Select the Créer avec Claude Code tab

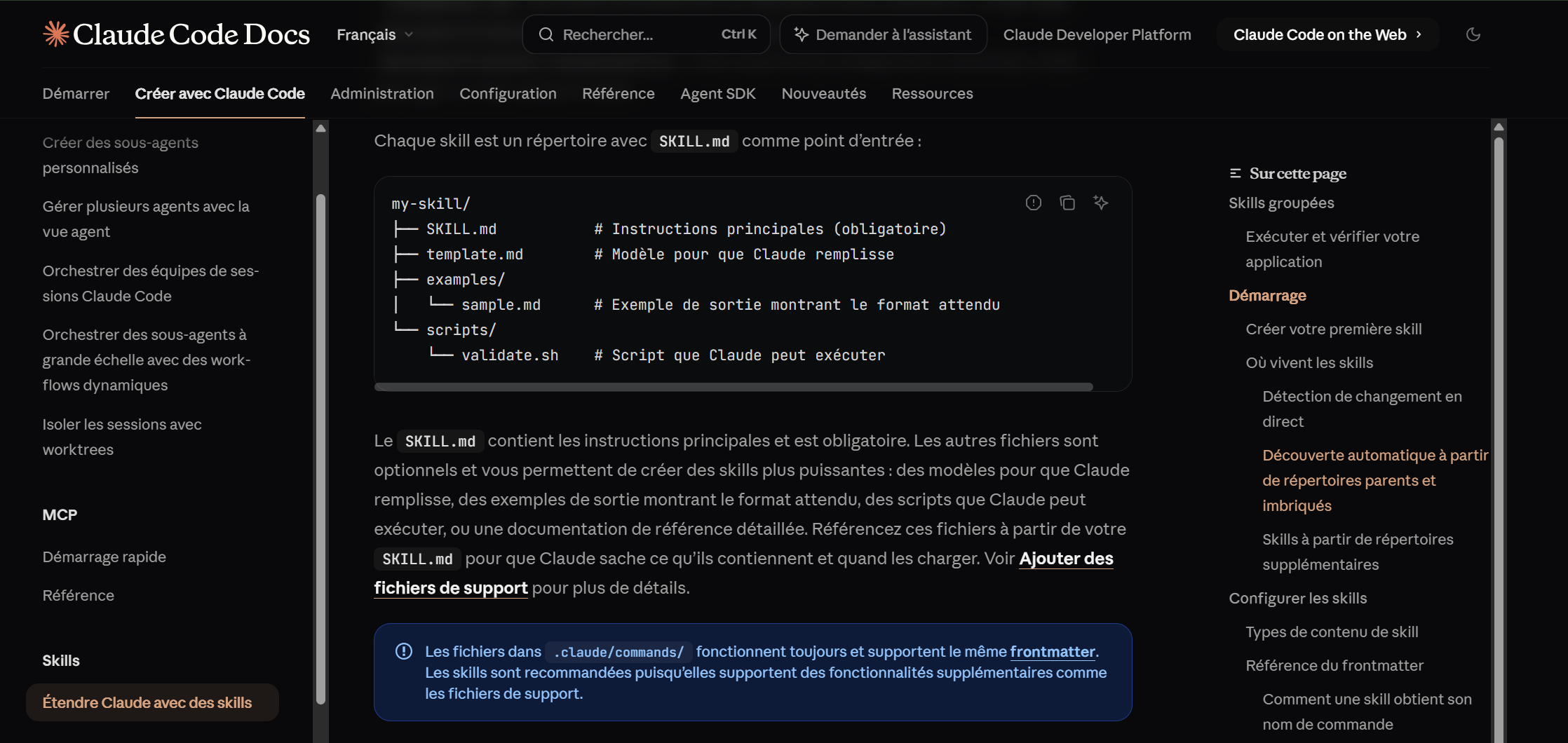[220, 93]
